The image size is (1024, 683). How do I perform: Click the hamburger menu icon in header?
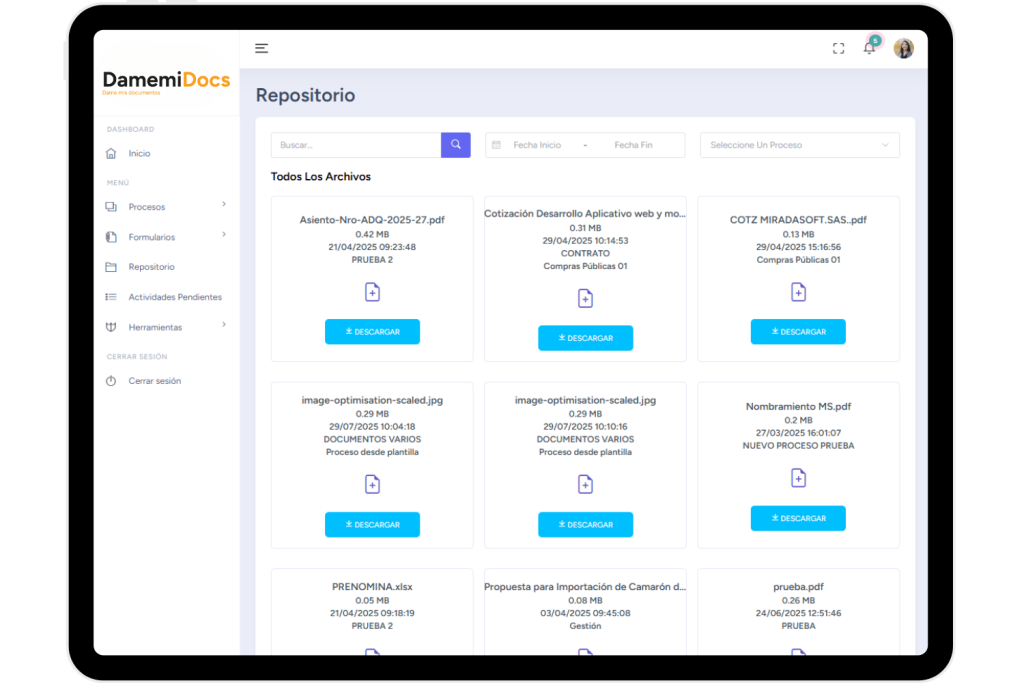[262, 48]
